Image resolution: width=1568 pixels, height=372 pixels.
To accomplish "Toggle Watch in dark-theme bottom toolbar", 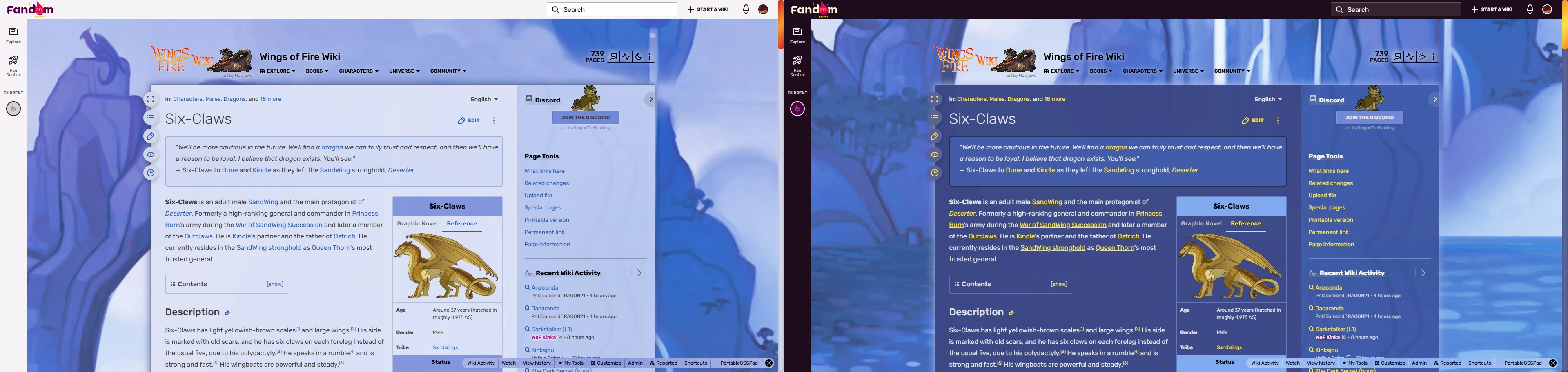I will point(1293,363).
